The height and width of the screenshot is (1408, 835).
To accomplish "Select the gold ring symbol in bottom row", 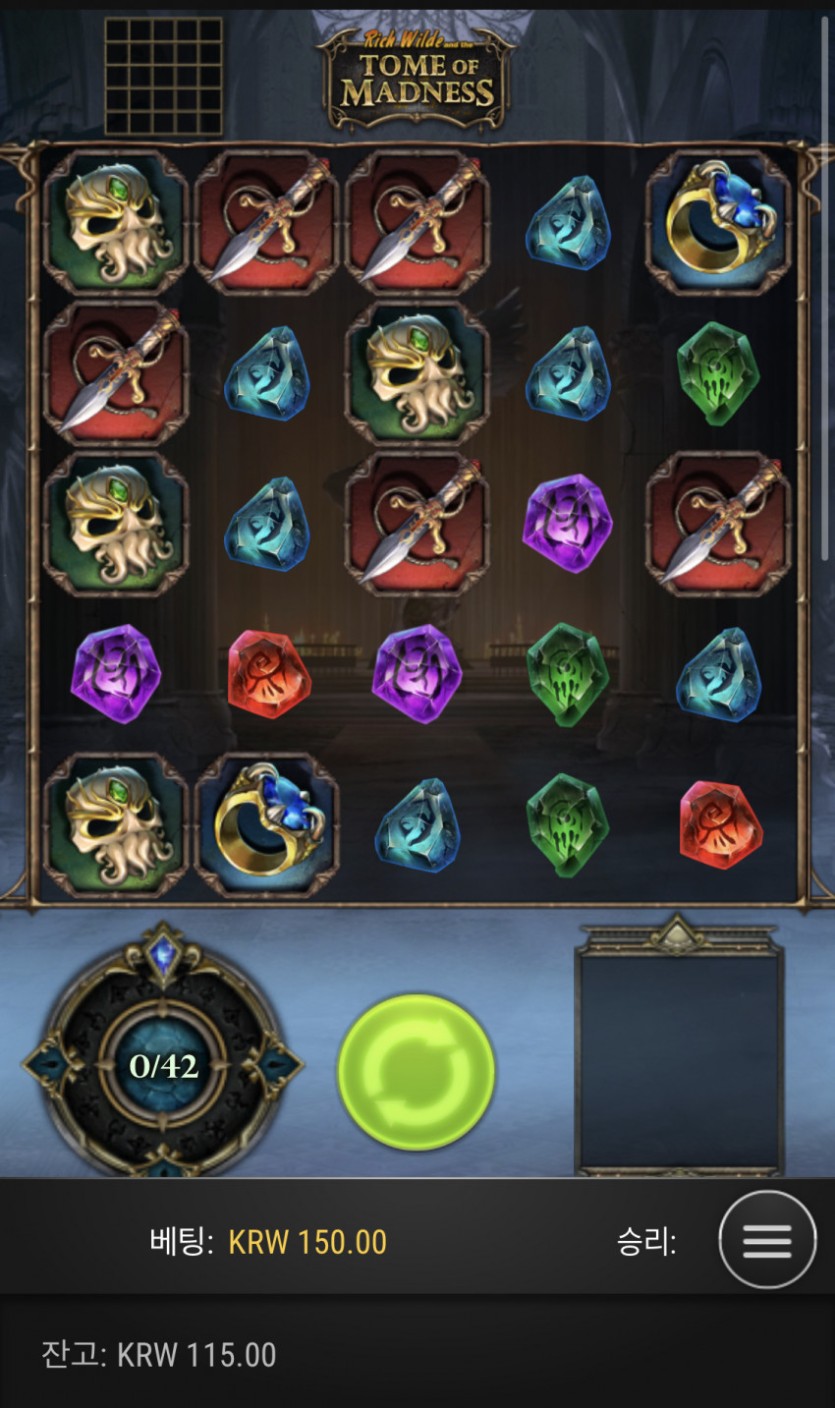I will (x=266, y=825).
